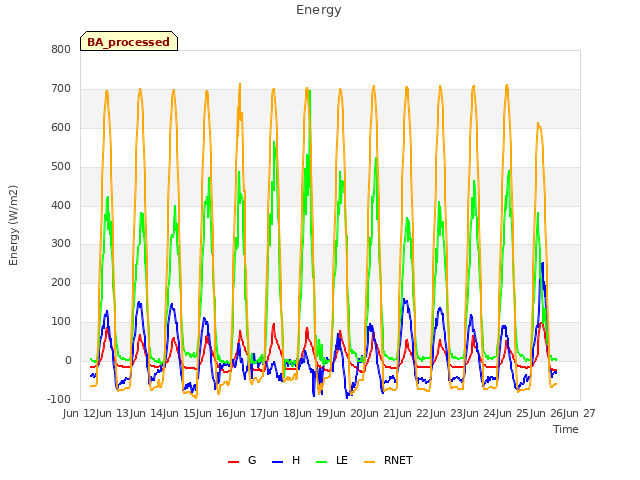Click the Jun 20 x-axis tick label
The image size is (640, 480).
pos(347,413)
